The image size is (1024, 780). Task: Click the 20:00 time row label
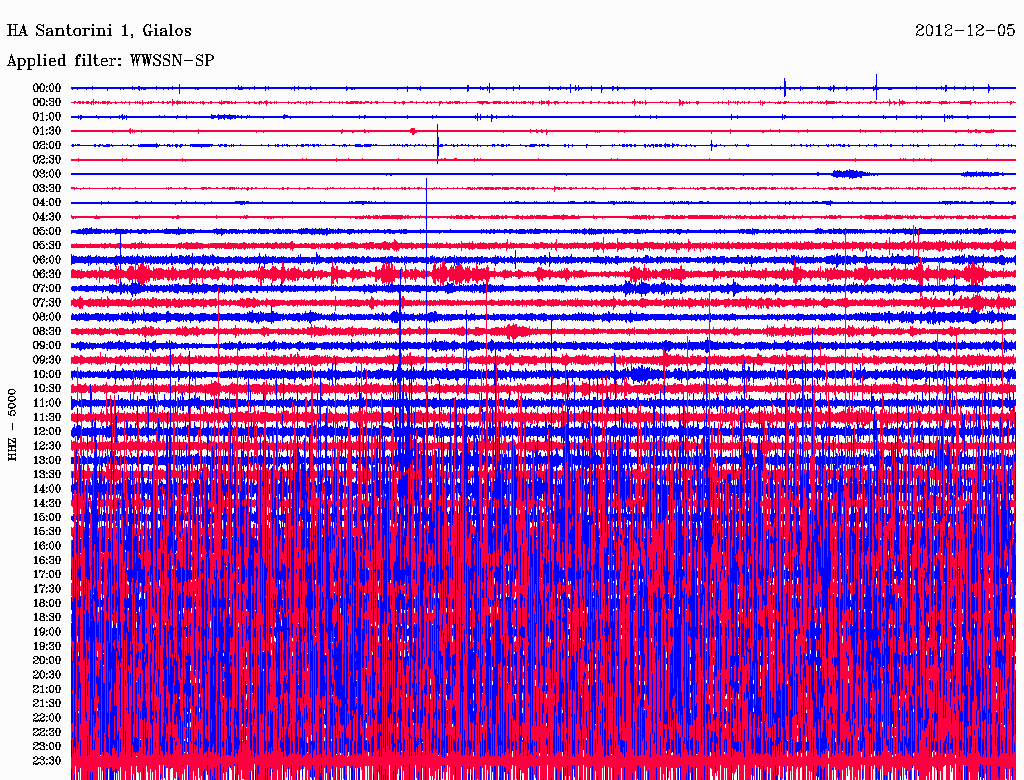click(47, 660)
